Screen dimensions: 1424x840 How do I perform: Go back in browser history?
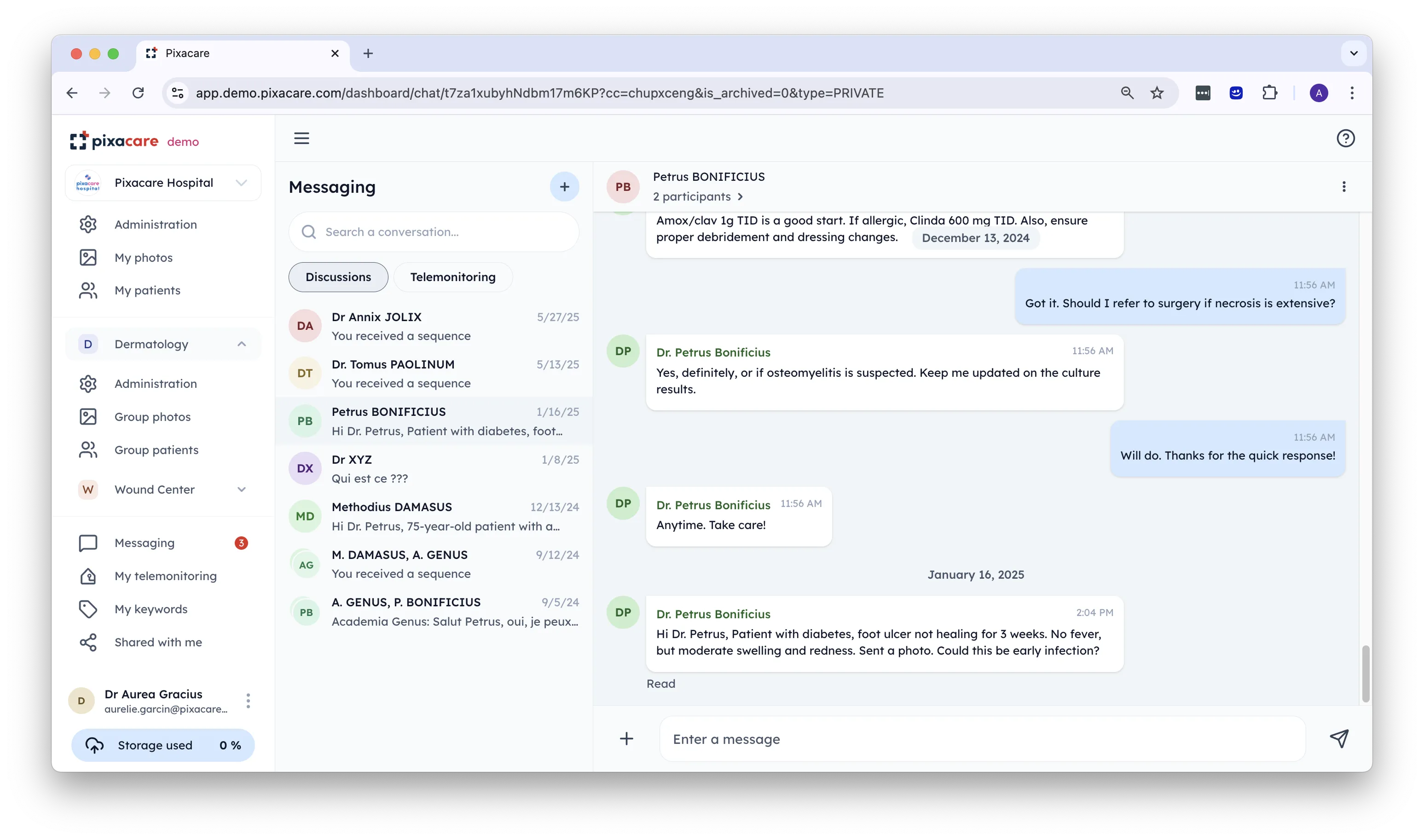[x=72, y=93]
